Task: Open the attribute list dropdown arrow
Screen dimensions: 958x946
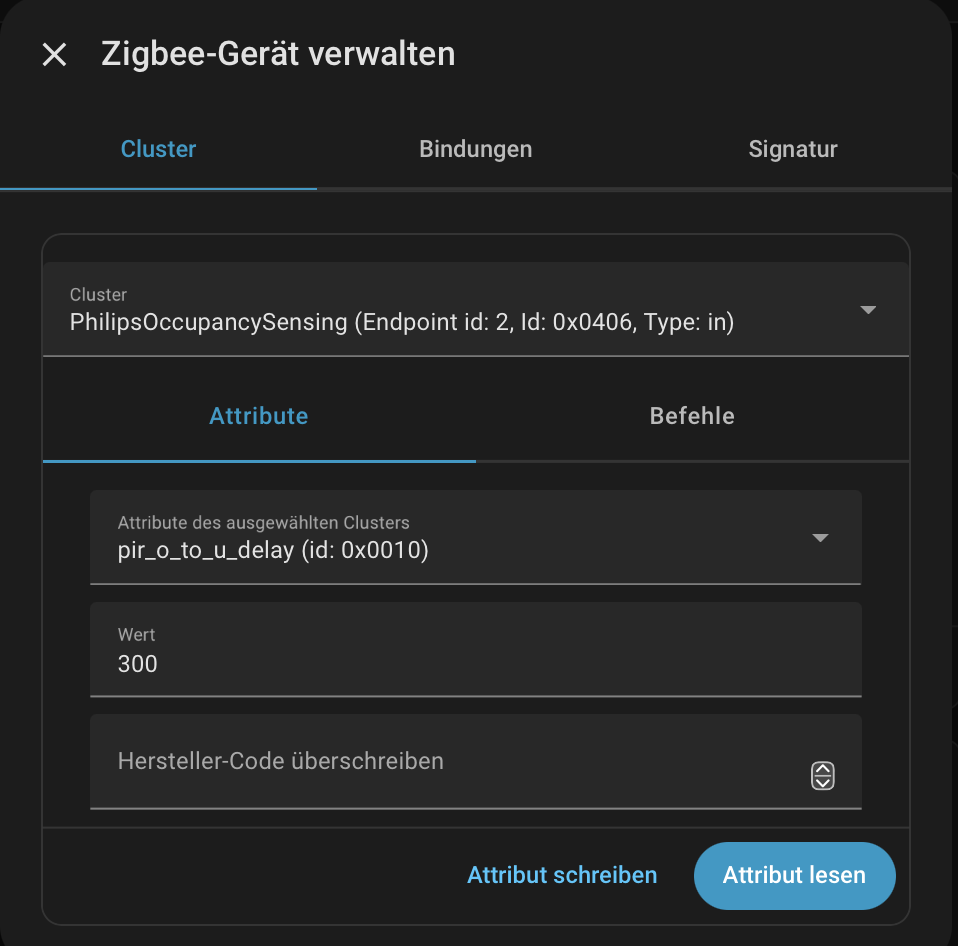Action: click(820, 538)
